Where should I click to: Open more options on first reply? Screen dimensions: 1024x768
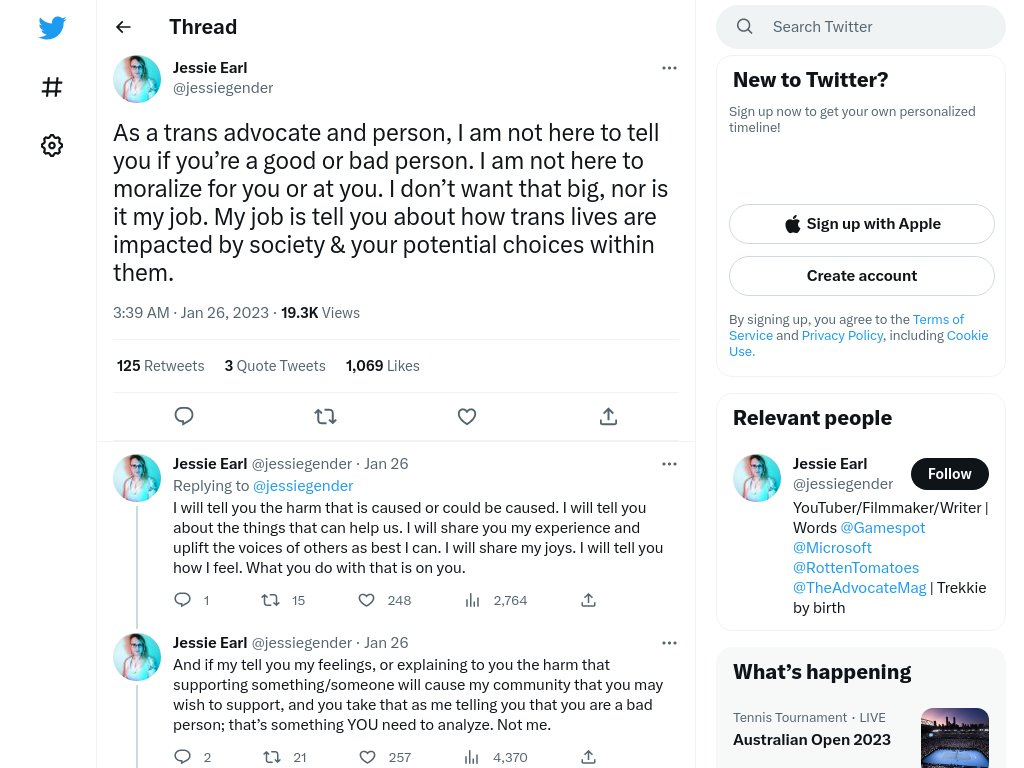[669, 464]
